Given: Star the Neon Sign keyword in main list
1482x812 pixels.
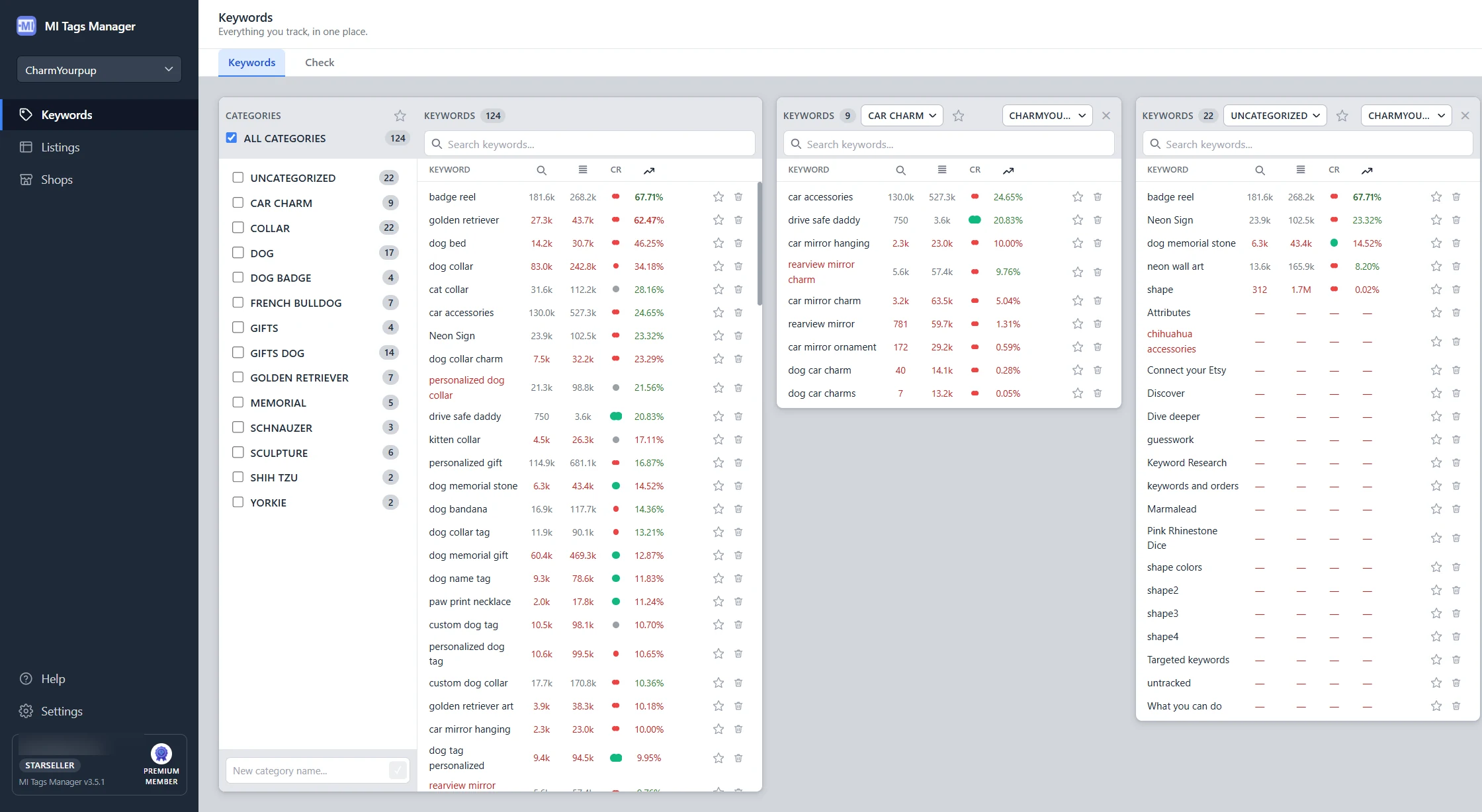Looking at the screenshot, I should point(719,336).
